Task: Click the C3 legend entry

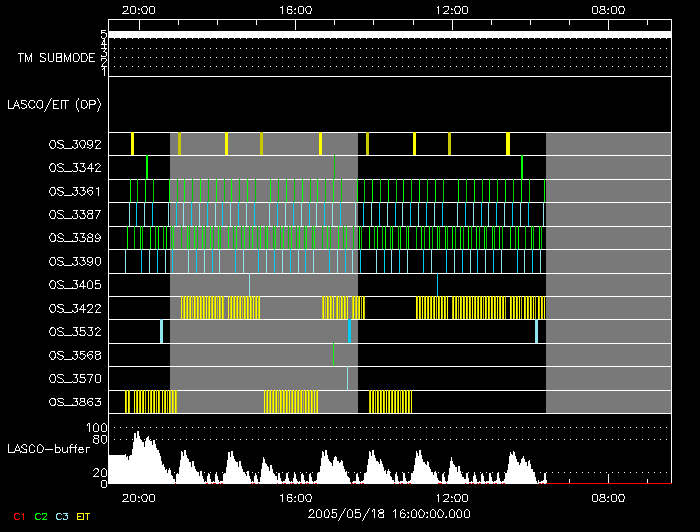Action: 62,516
